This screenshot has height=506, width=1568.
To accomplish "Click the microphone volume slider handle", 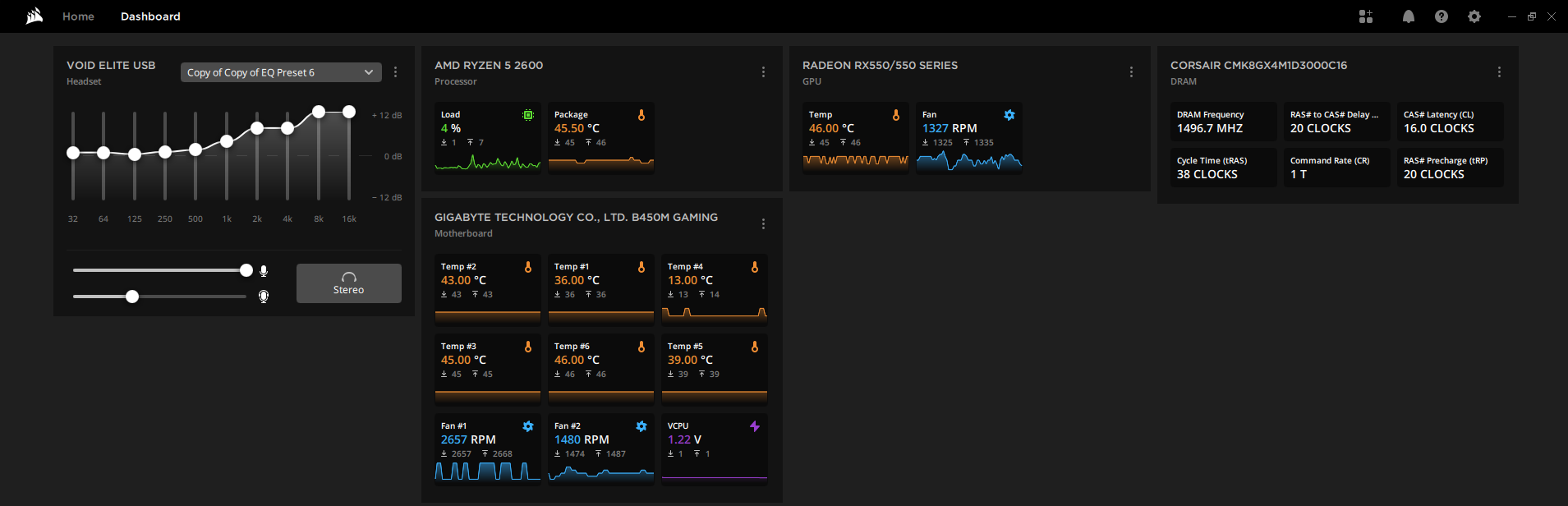I will [x=246, y=270].
